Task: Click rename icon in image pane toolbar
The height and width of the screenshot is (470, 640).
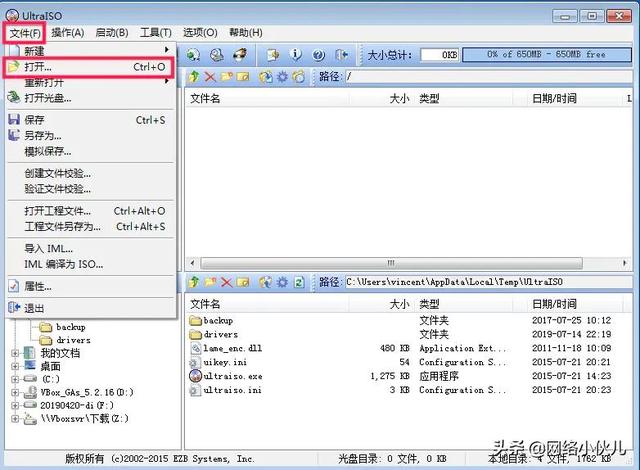Action: click(x=243, y=76)
